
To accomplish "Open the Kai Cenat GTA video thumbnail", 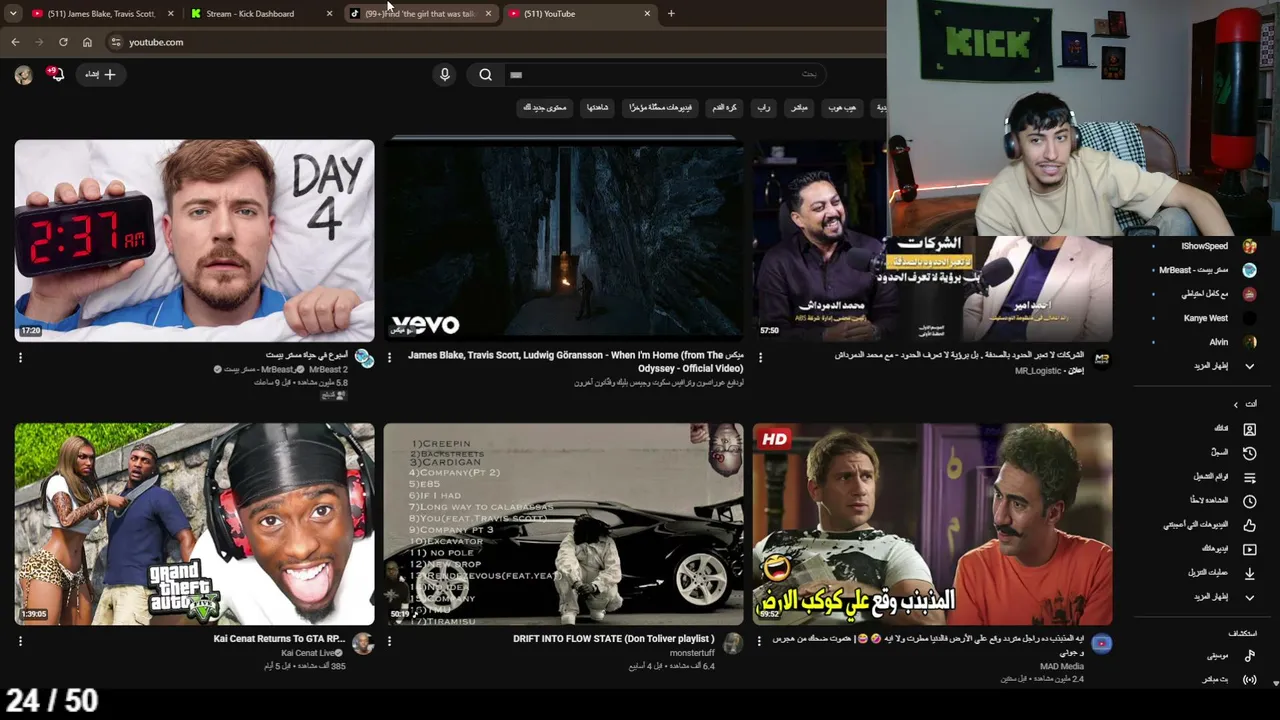I will pyautogui.click(x=194, y=524).
